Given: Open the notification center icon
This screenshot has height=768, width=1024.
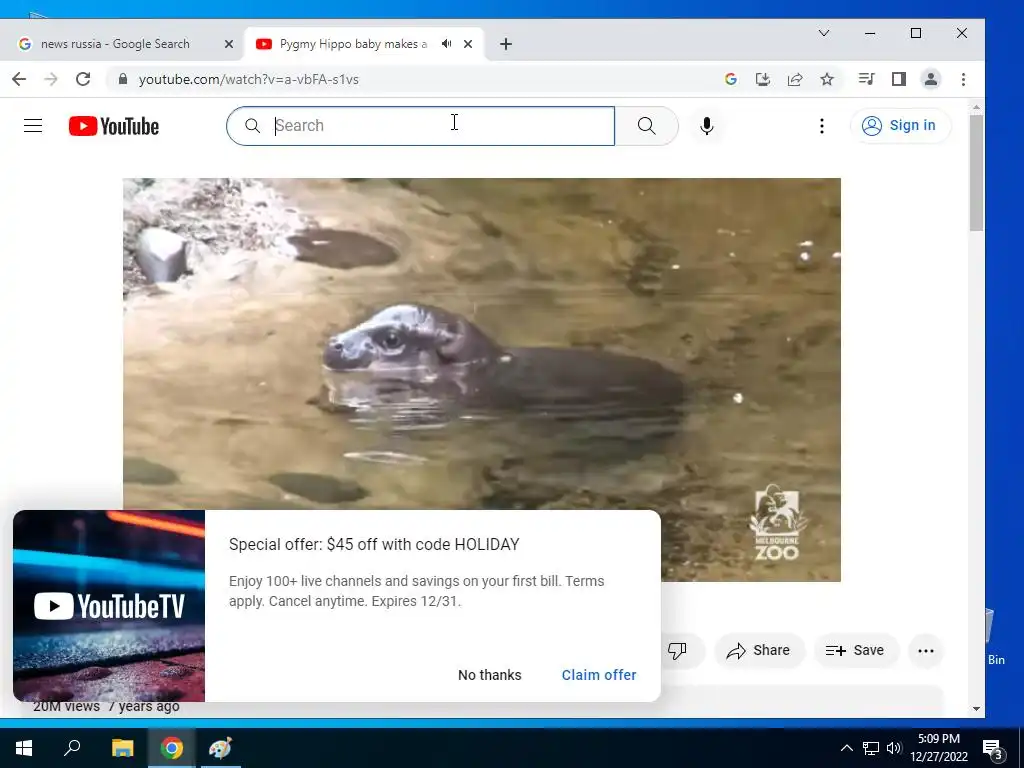Looking at the screenshot, I should [x=993, y=750].
